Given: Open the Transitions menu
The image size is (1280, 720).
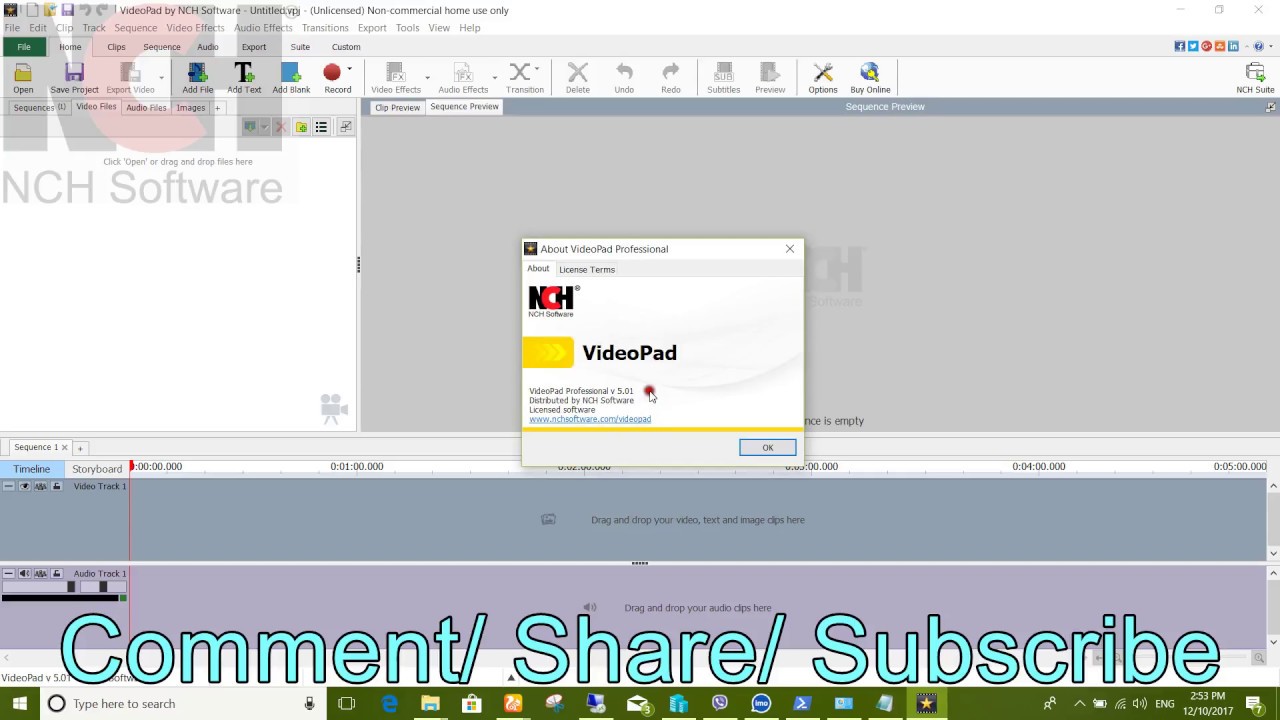Looking at the screenshot, I should tap(325, 28).
